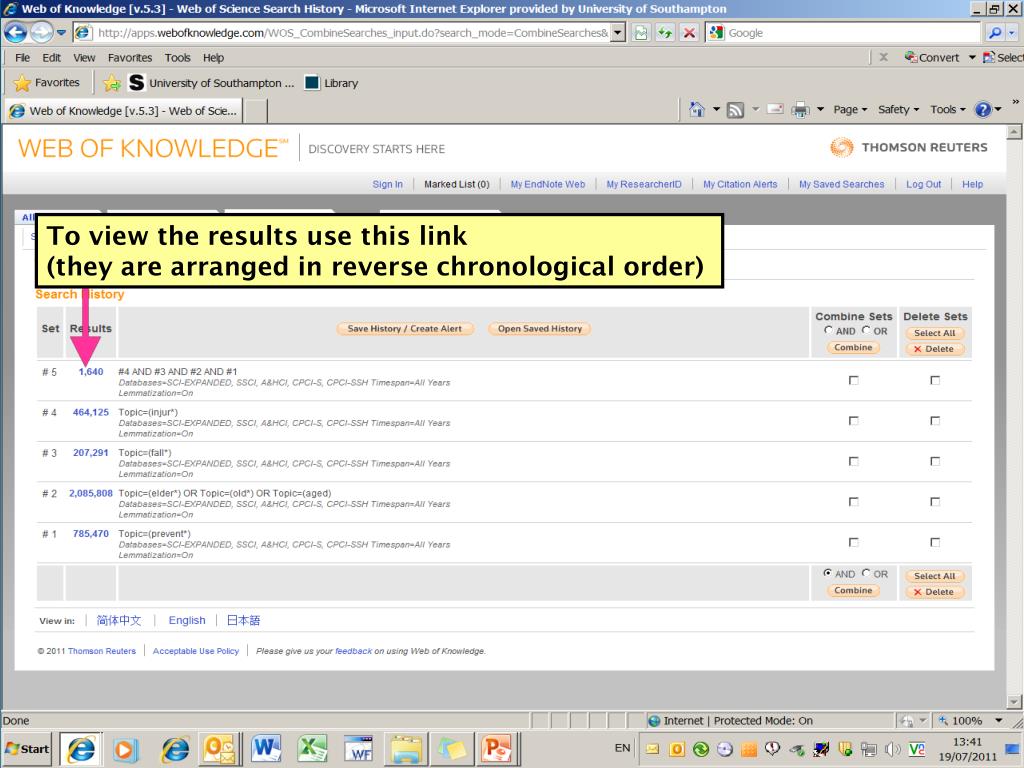Open the Home button dropdown arrow
Image resolution: width=1024 pixels, height=768 pixels.
coord(716,110)
